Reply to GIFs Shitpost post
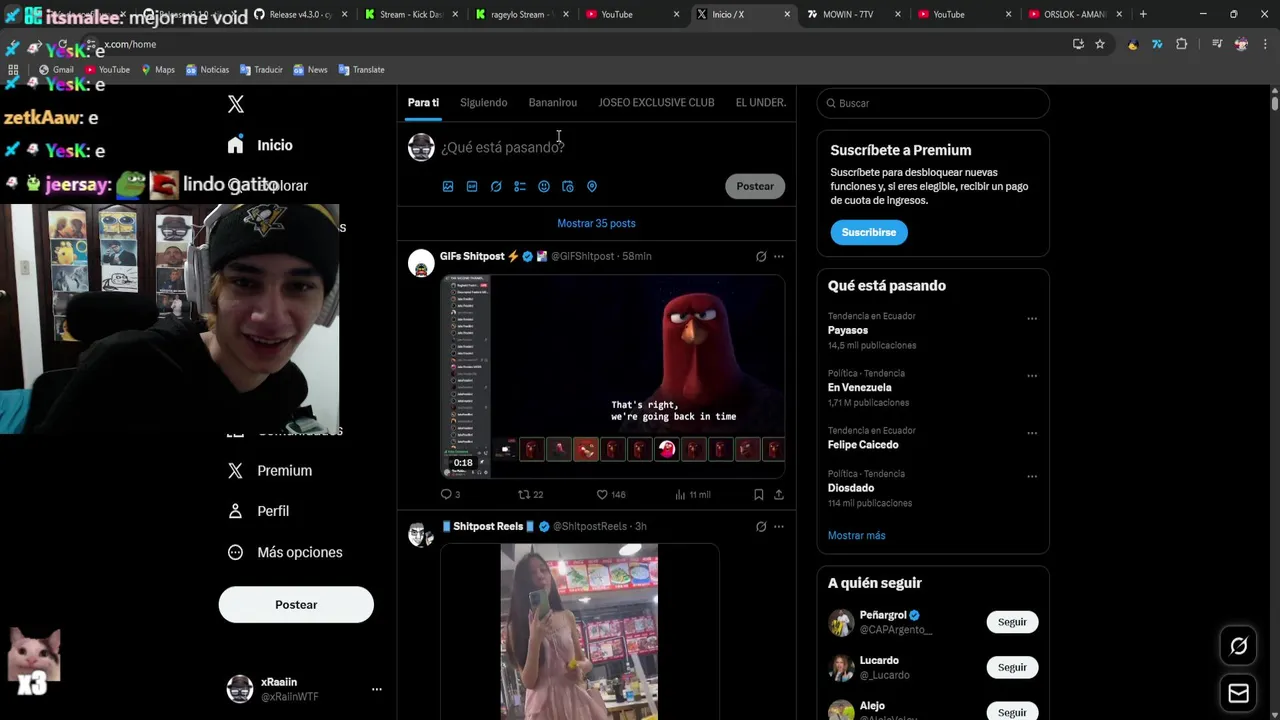 pyautogui.click(x=450, y=494)
